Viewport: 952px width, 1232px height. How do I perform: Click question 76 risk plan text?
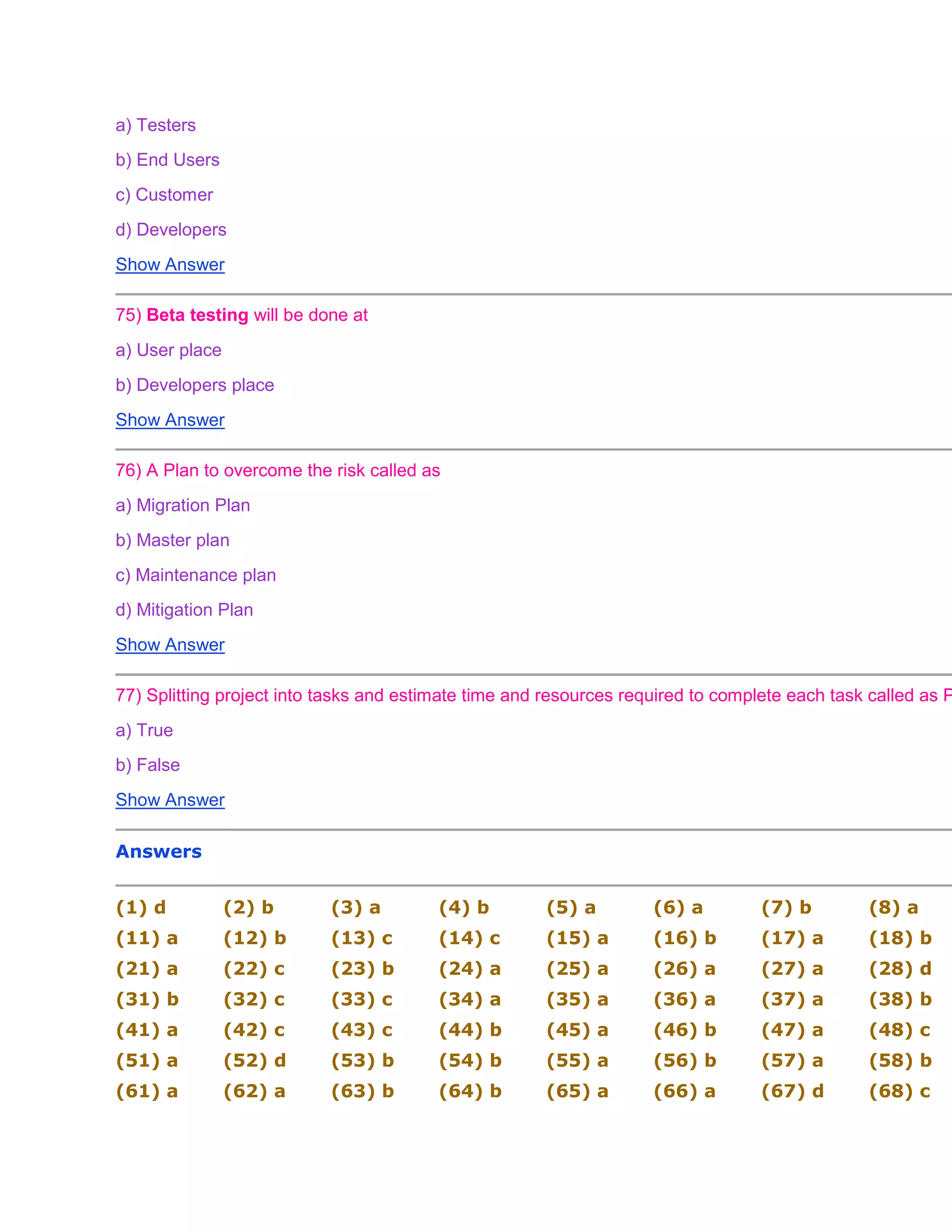(x=278, y=470)
